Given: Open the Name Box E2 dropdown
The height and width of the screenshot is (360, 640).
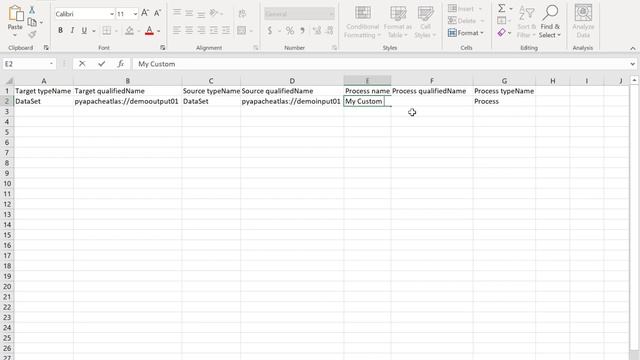Looking at the screenshot, I should click(x=51, y=64).
